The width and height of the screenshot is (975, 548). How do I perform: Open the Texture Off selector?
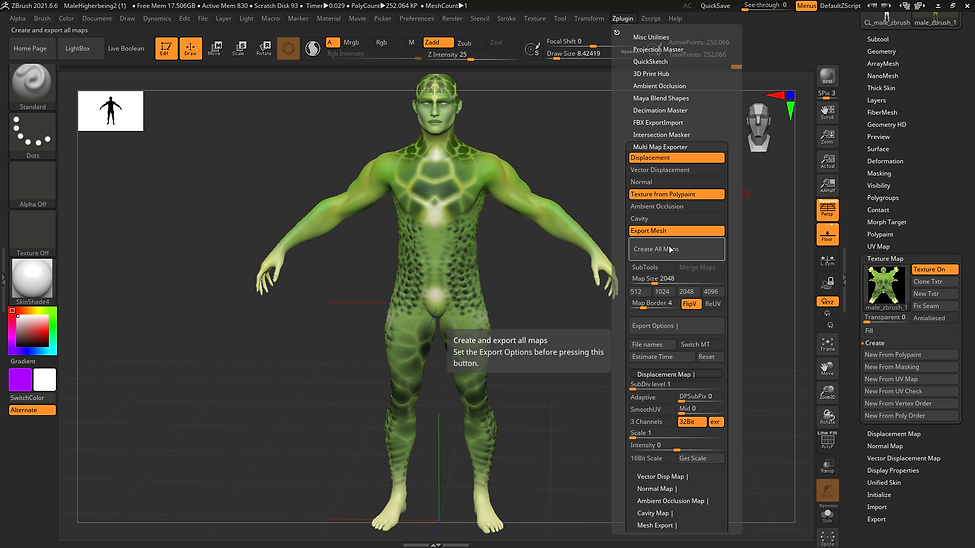click(x=32, y=233)
